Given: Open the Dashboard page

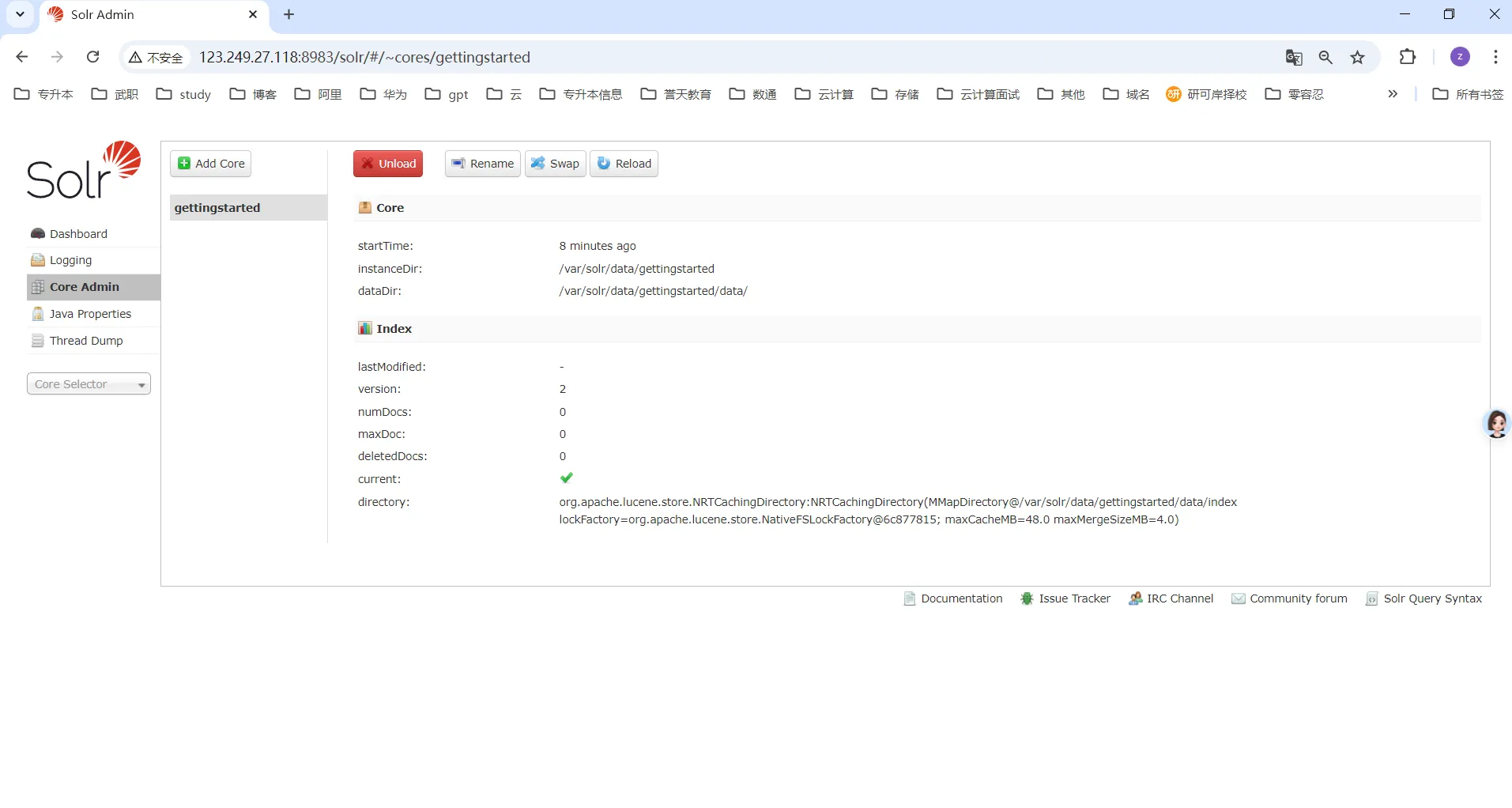Looking at the screenshot, I should [x=78, y=234].
